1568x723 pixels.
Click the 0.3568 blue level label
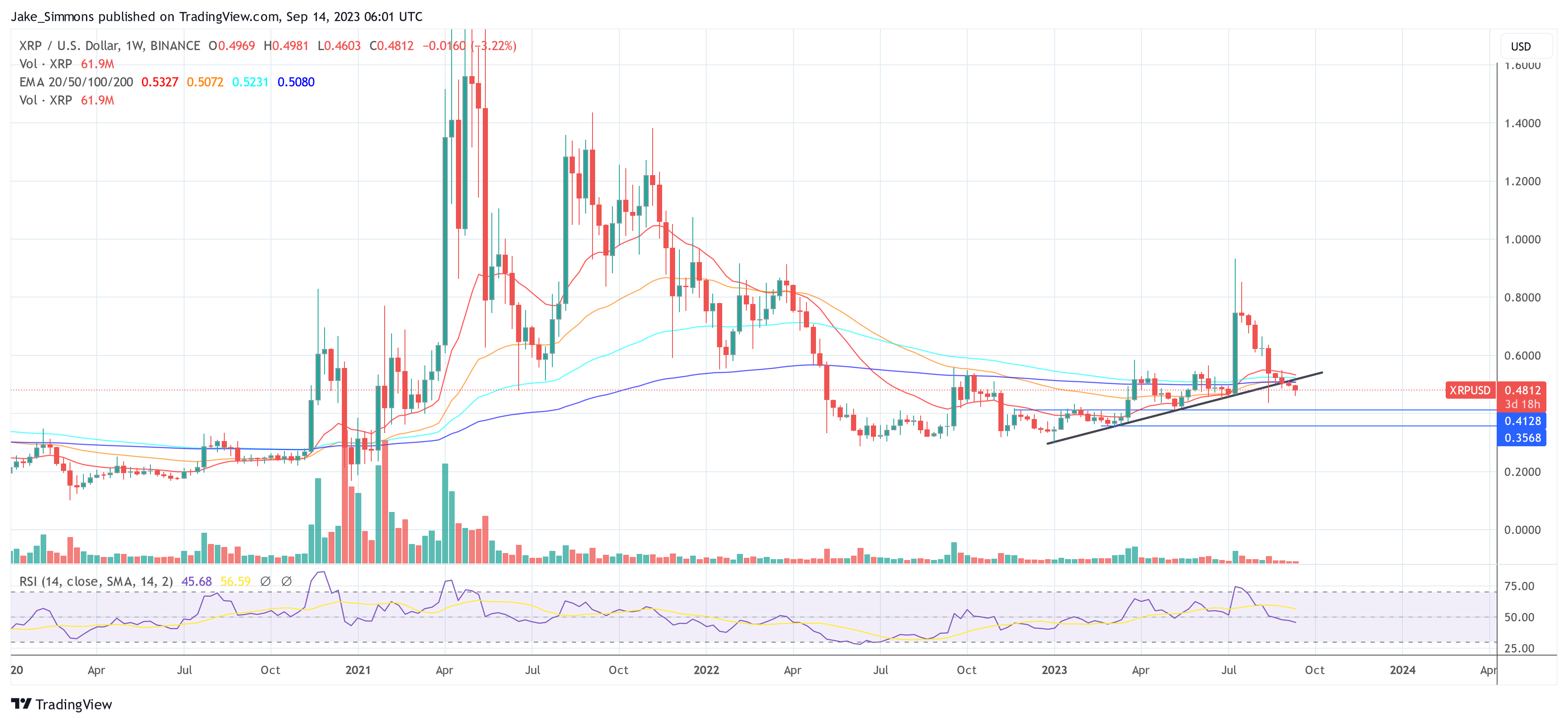tap(1522, 438)
